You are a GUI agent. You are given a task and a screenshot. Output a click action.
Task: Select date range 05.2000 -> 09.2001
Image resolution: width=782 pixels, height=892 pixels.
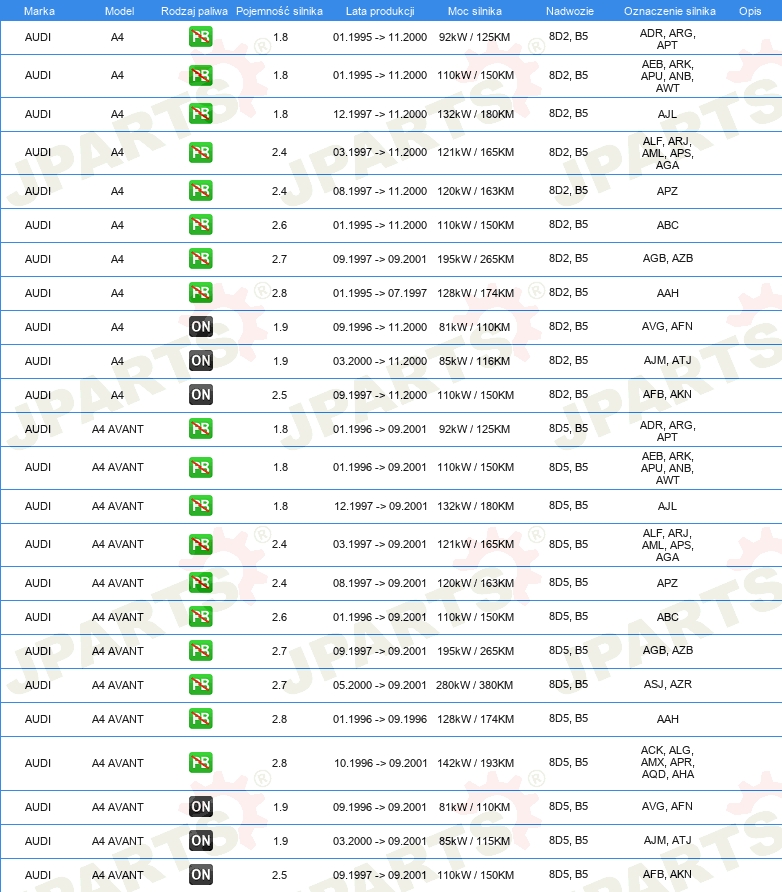pos(380,685)
